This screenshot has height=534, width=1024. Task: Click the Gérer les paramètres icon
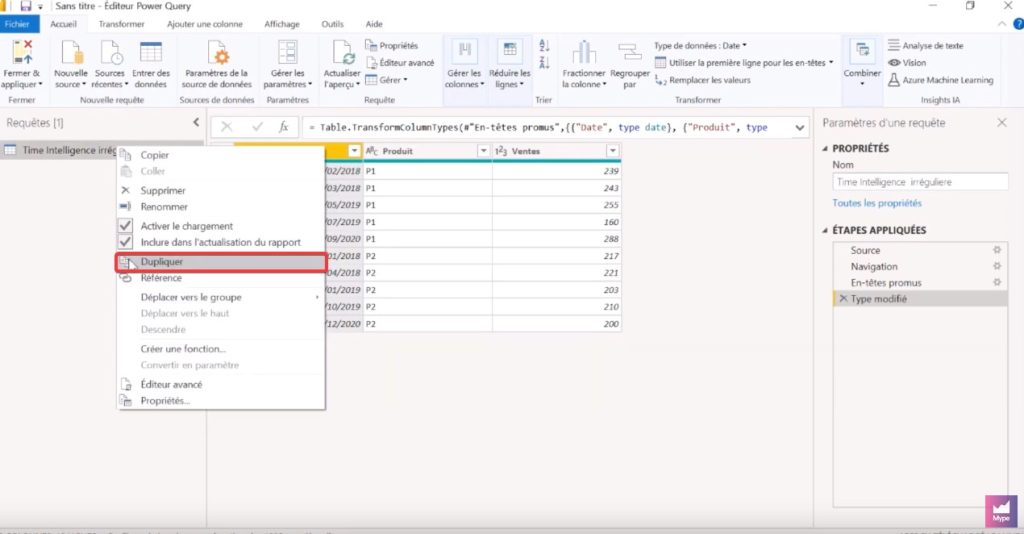pyautogui.click(x=287, y=52)
